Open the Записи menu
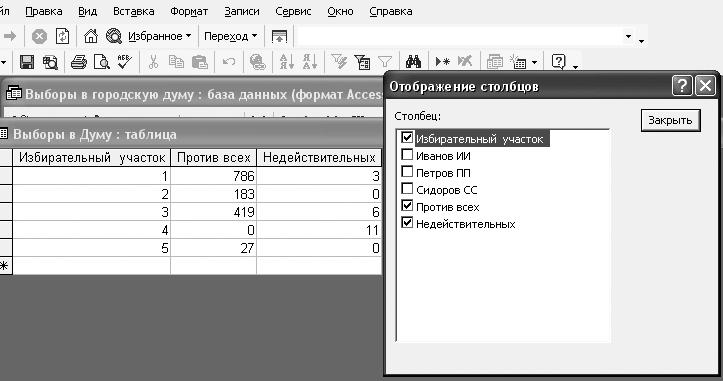This screenshot has width=723, height=381. click(x=242, y=11)
